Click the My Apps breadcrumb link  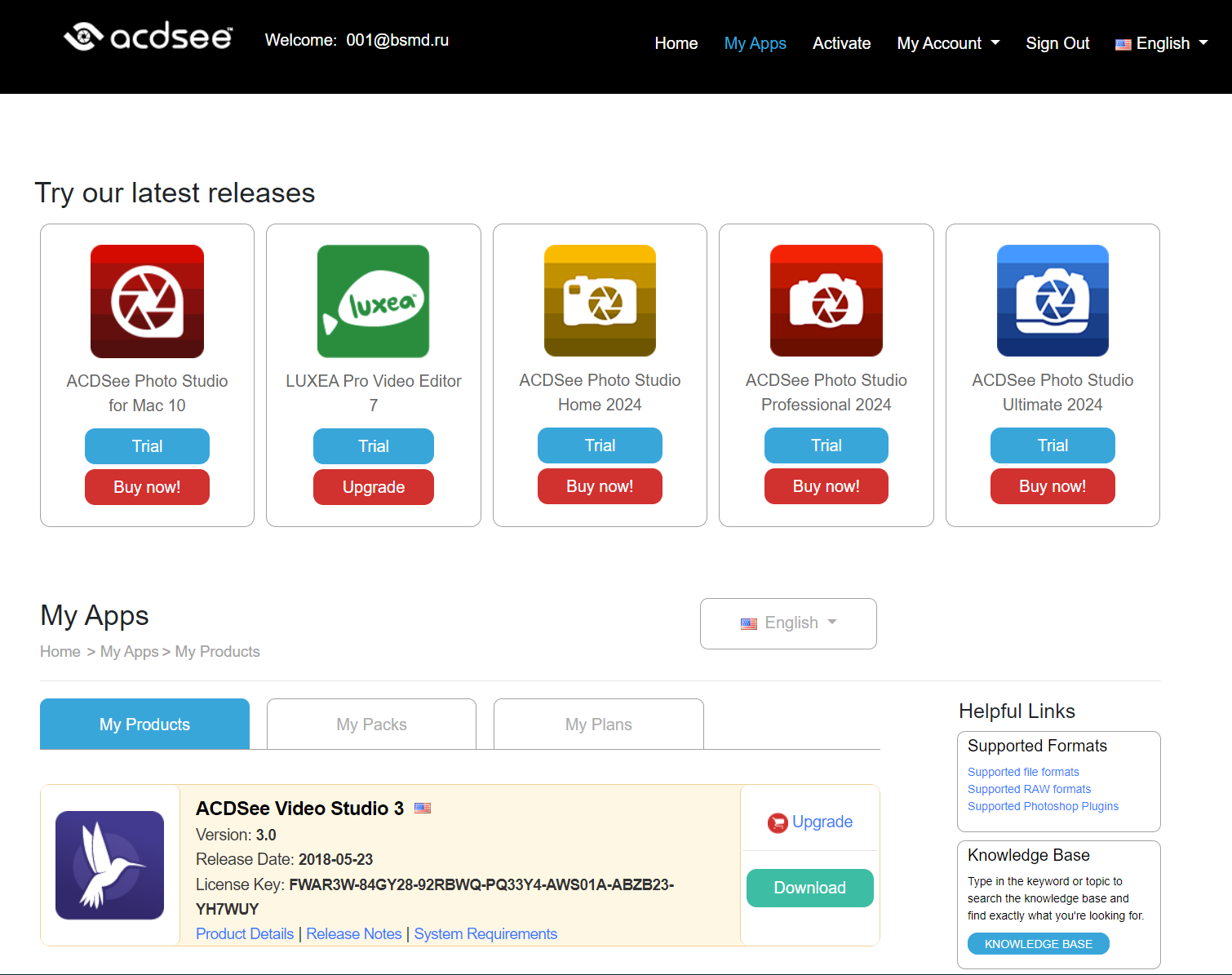(129, 652)
